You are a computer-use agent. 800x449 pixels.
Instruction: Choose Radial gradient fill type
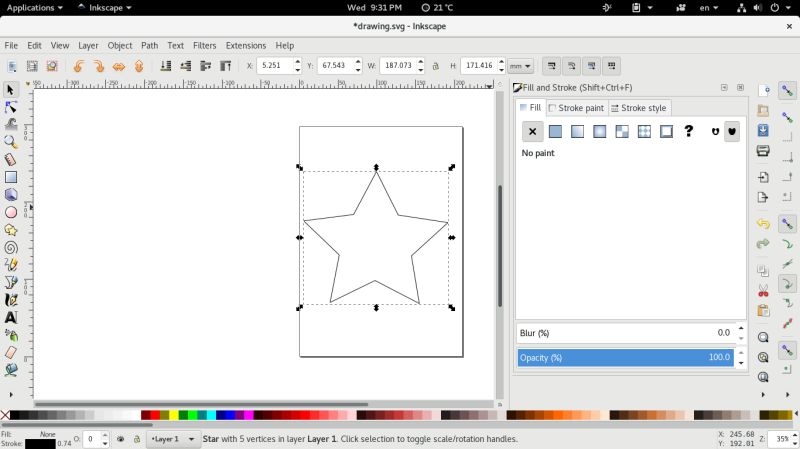599,132
